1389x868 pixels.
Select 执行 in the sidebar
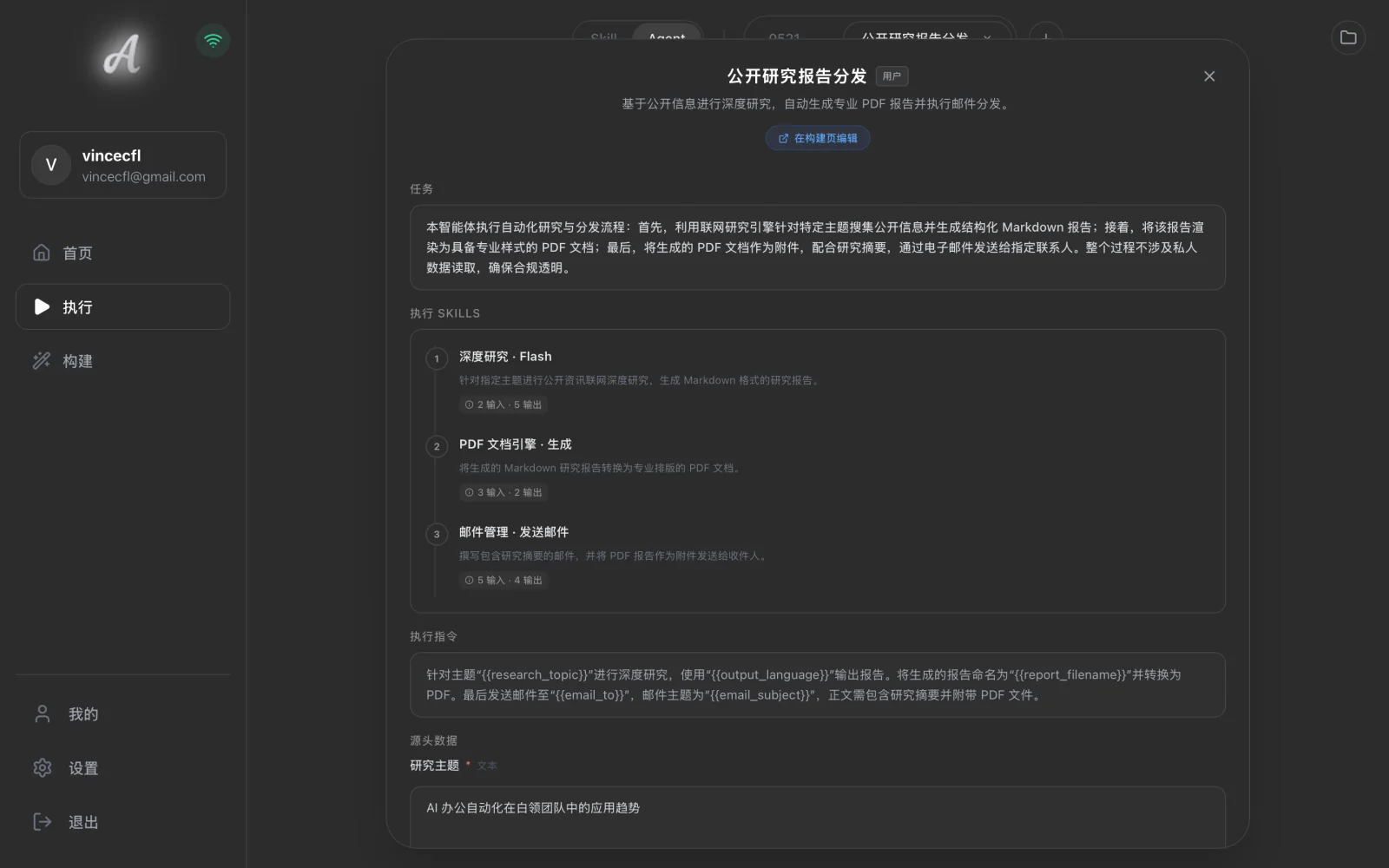click(x=122, y=306)
